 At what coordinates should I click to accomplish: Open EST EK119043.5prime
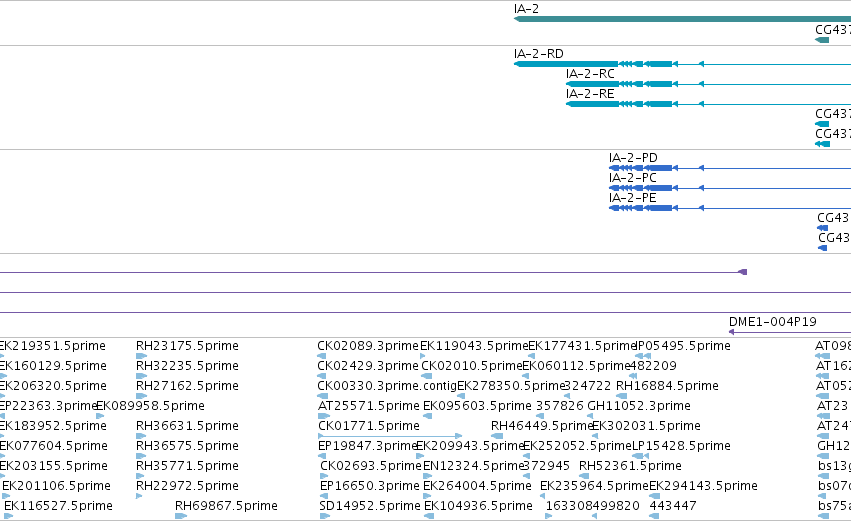[x=474, y=346]
